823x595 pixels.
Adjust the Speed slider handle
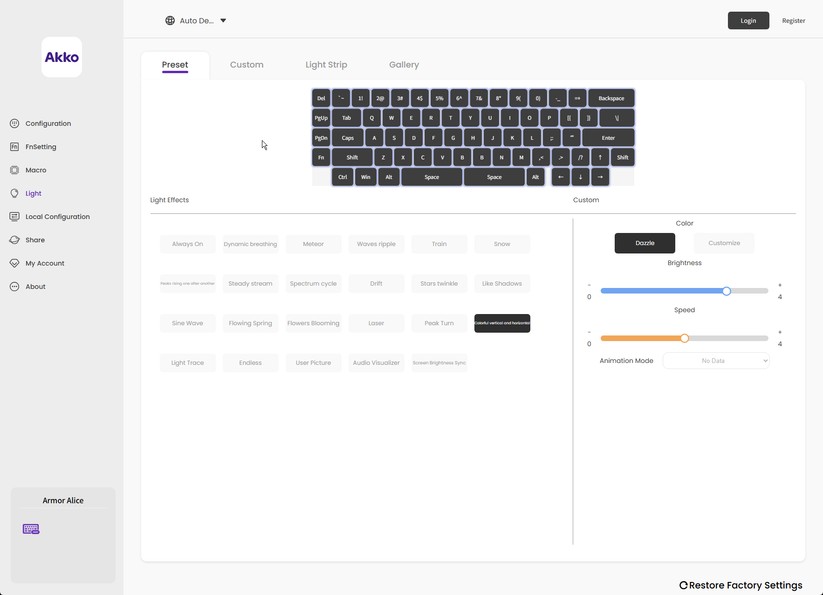pos(684,338)
